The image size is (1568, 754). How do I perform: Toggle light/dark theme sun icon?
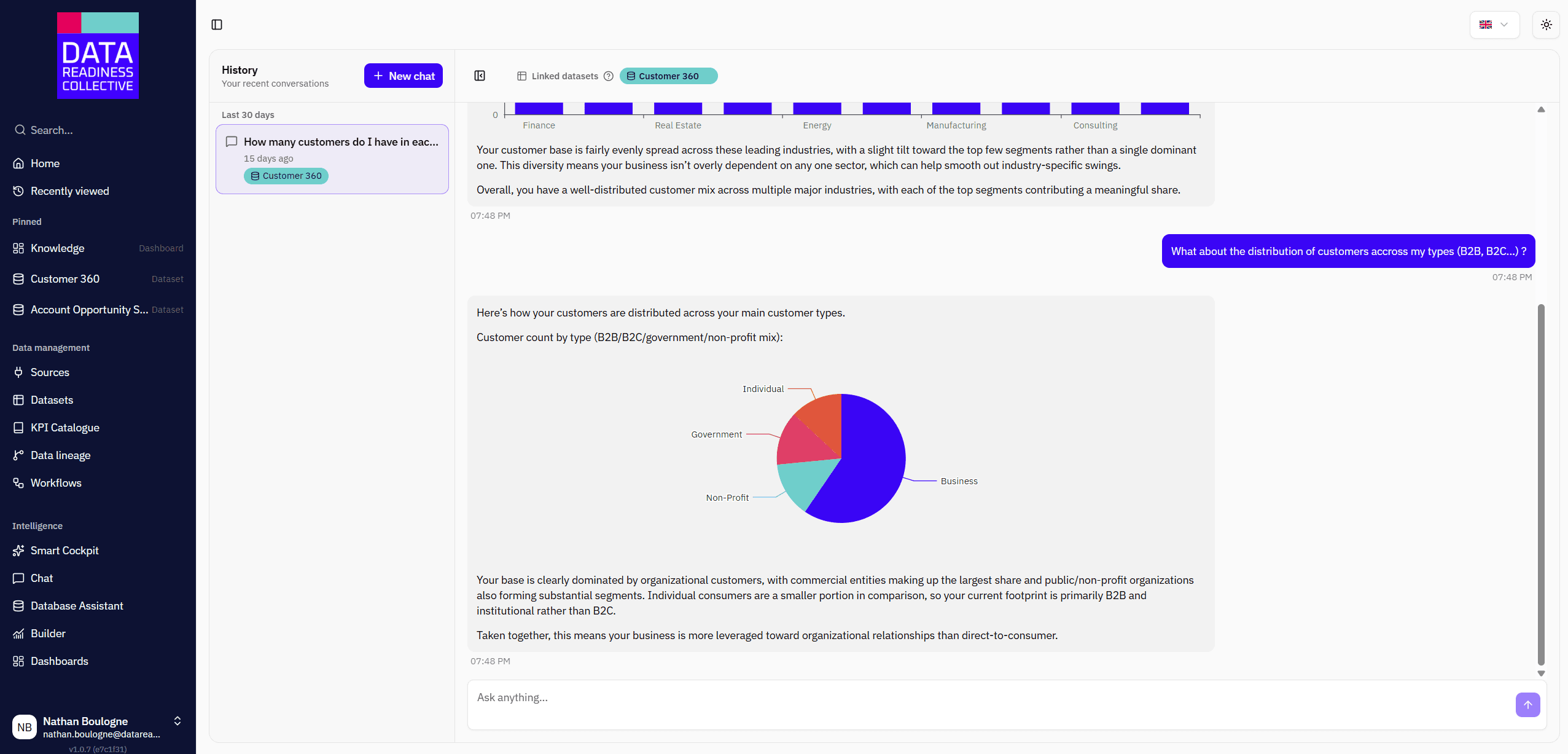(x=1546, y=25)
